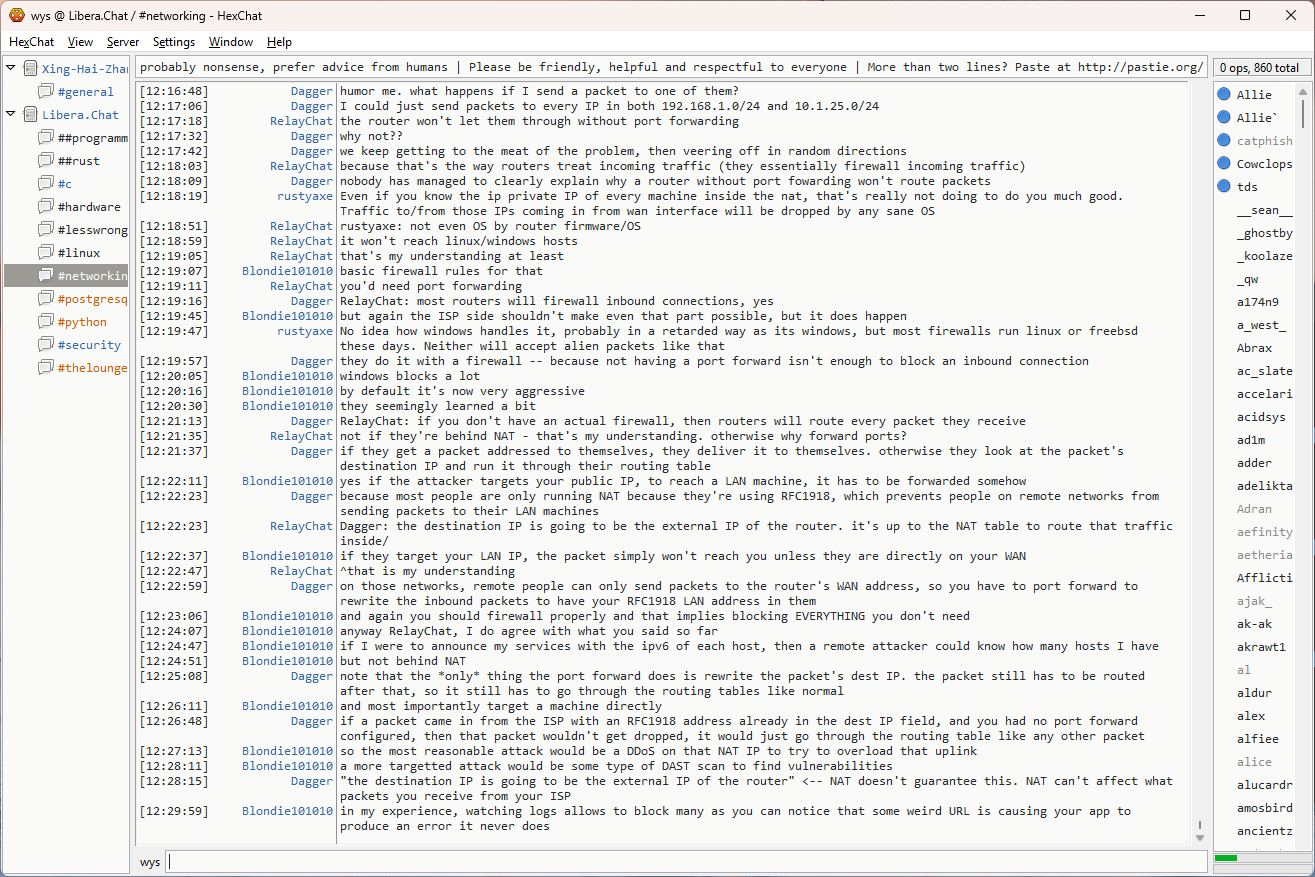Click the '0 ops, 860 total' user count

[1259, 68]
